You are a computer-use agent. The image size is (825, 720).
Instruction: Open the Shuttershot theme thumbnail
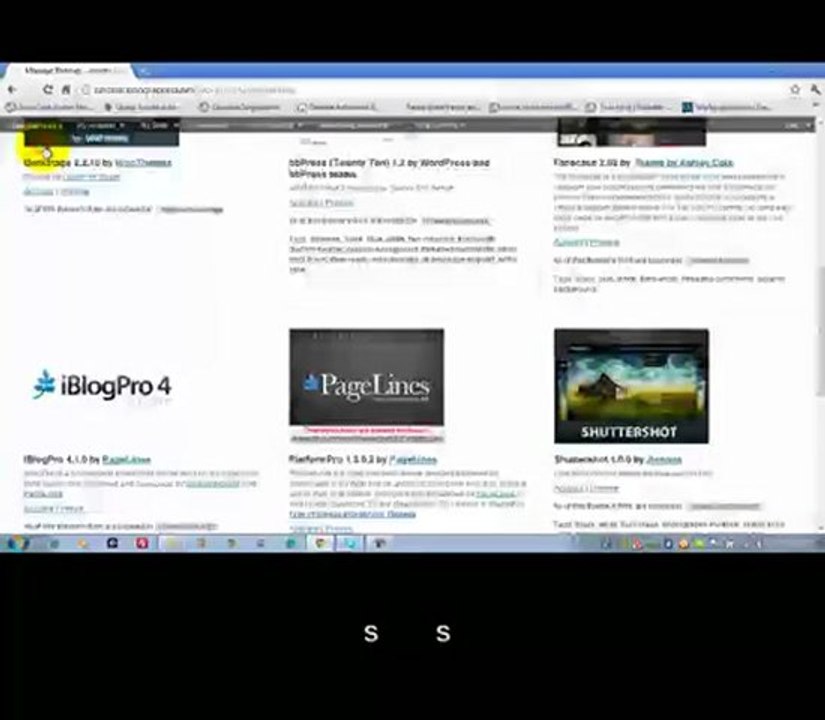pos(631,386)
